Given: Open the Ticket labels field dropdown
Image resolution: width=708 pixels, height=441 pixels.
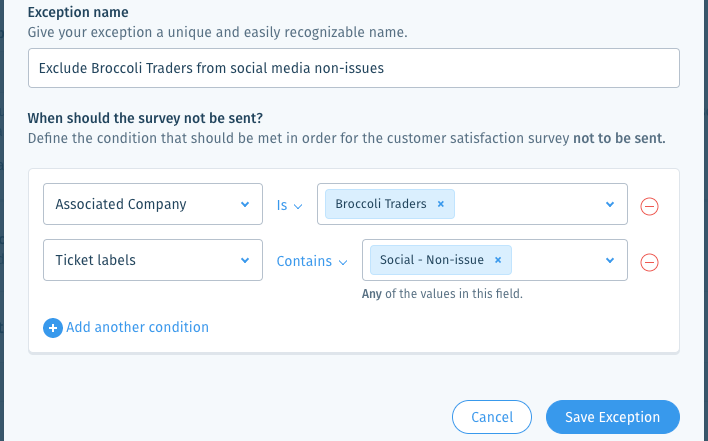Looking at the screenshot, I should pyautogui.click(x=153, y=260).
